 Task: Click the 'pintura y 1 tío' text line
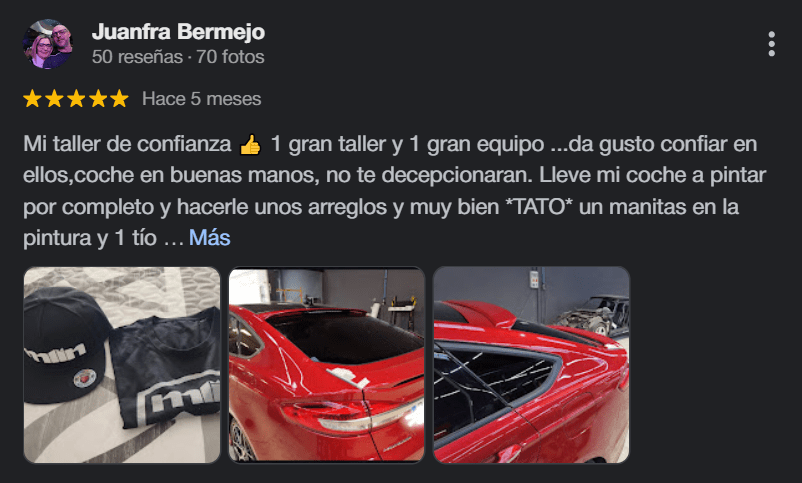90,238
